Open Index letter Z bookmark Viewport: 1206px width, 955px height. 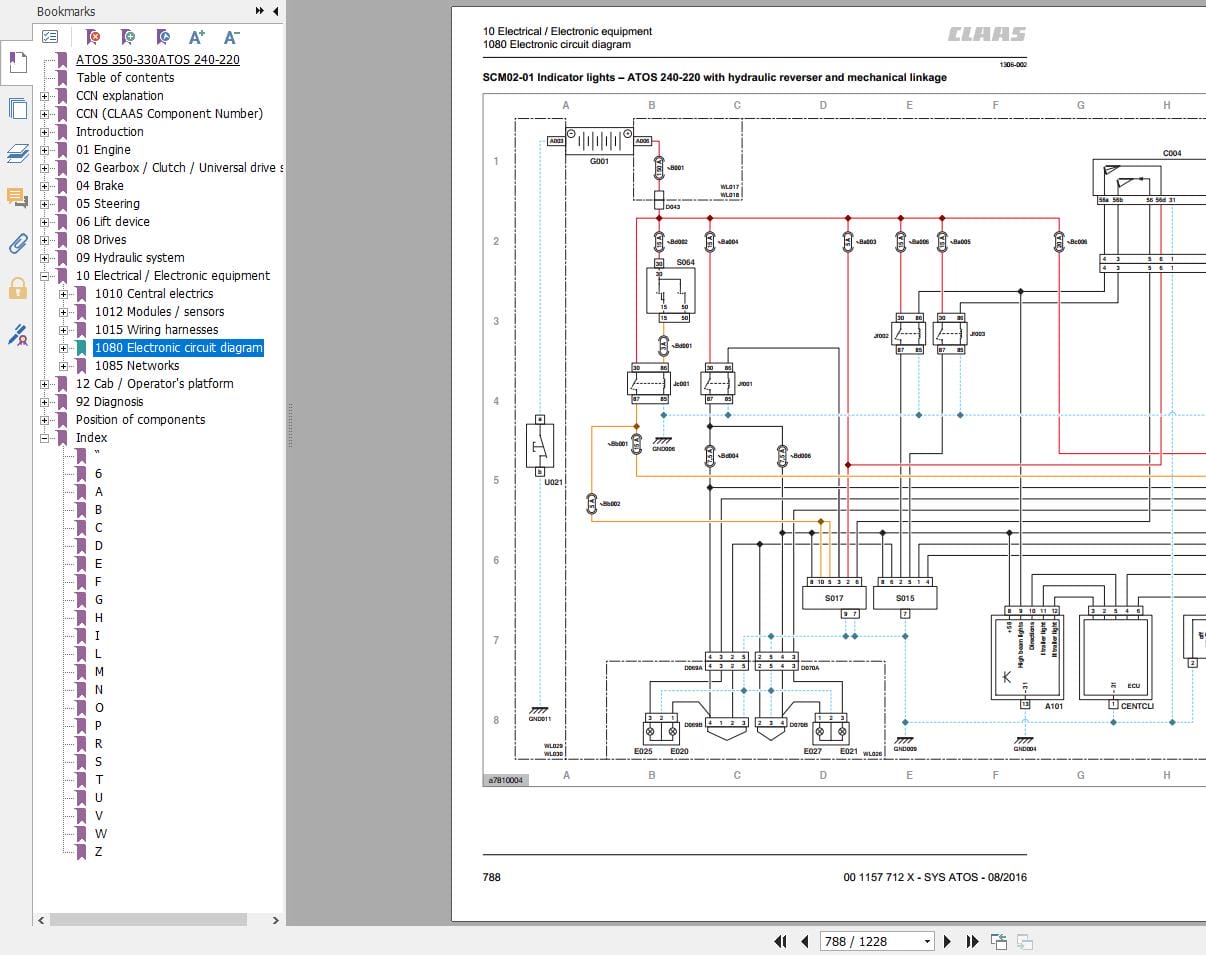pyautogui.click(x=98, y=851)
